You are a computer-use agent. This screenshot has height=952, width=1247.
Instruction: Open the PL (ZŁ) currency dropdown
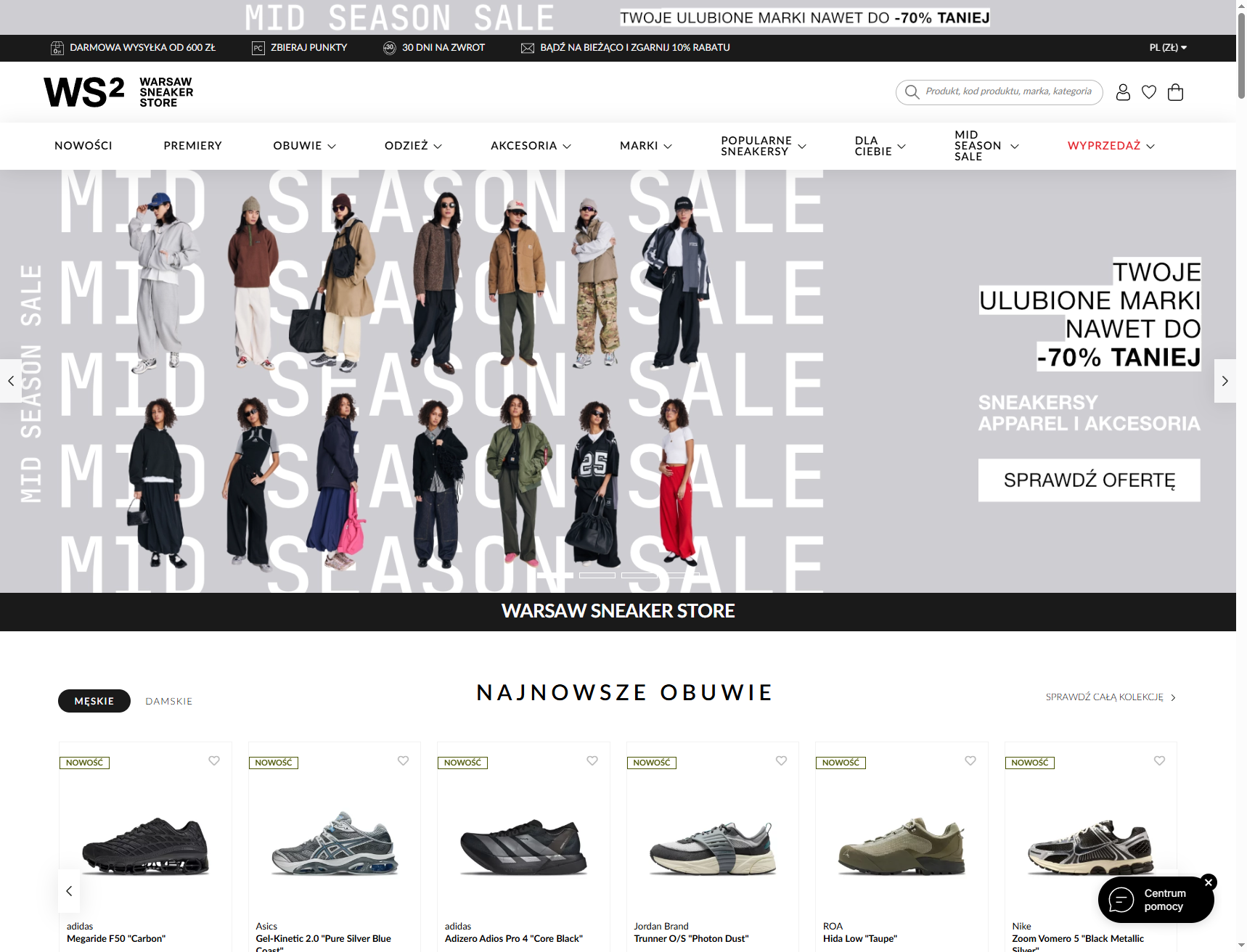point(1168,48)
